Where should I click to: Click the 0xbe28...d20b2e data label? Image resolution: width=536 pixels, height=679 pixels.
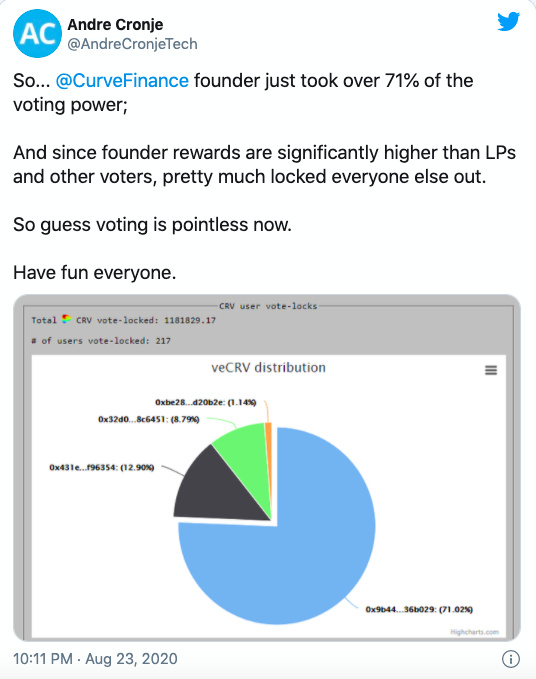[206, 402]
